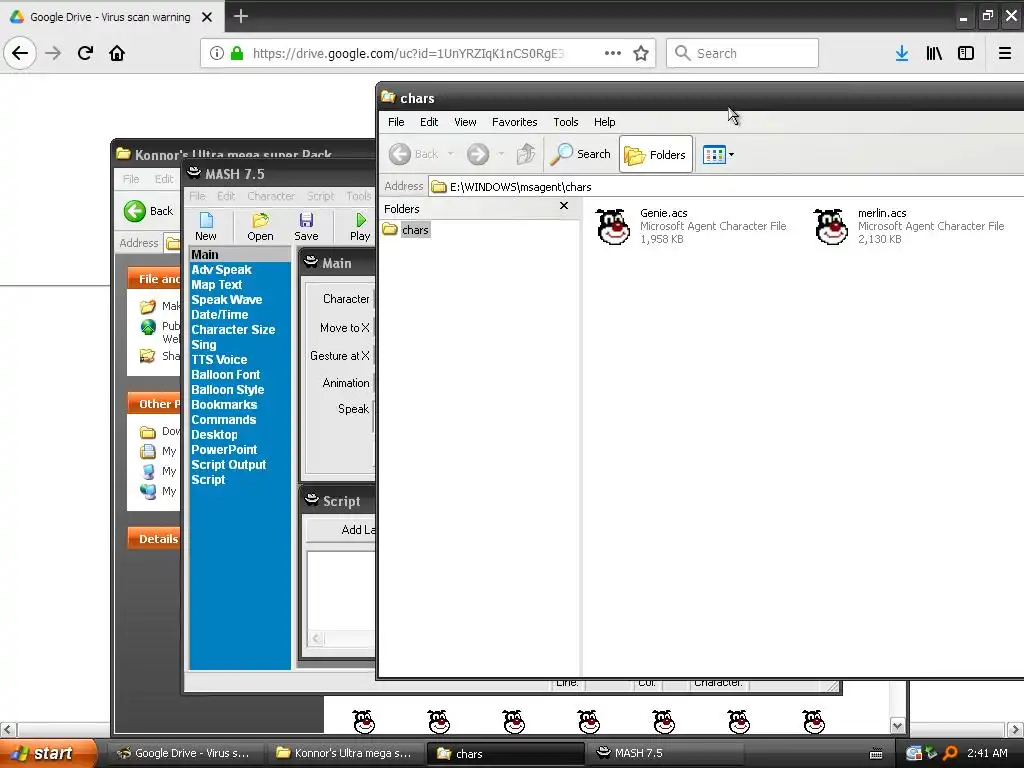Viewport: 1024px width, 768px height.
Task: Open Firefox downloads arrow
Action: [x=902, y=53]
